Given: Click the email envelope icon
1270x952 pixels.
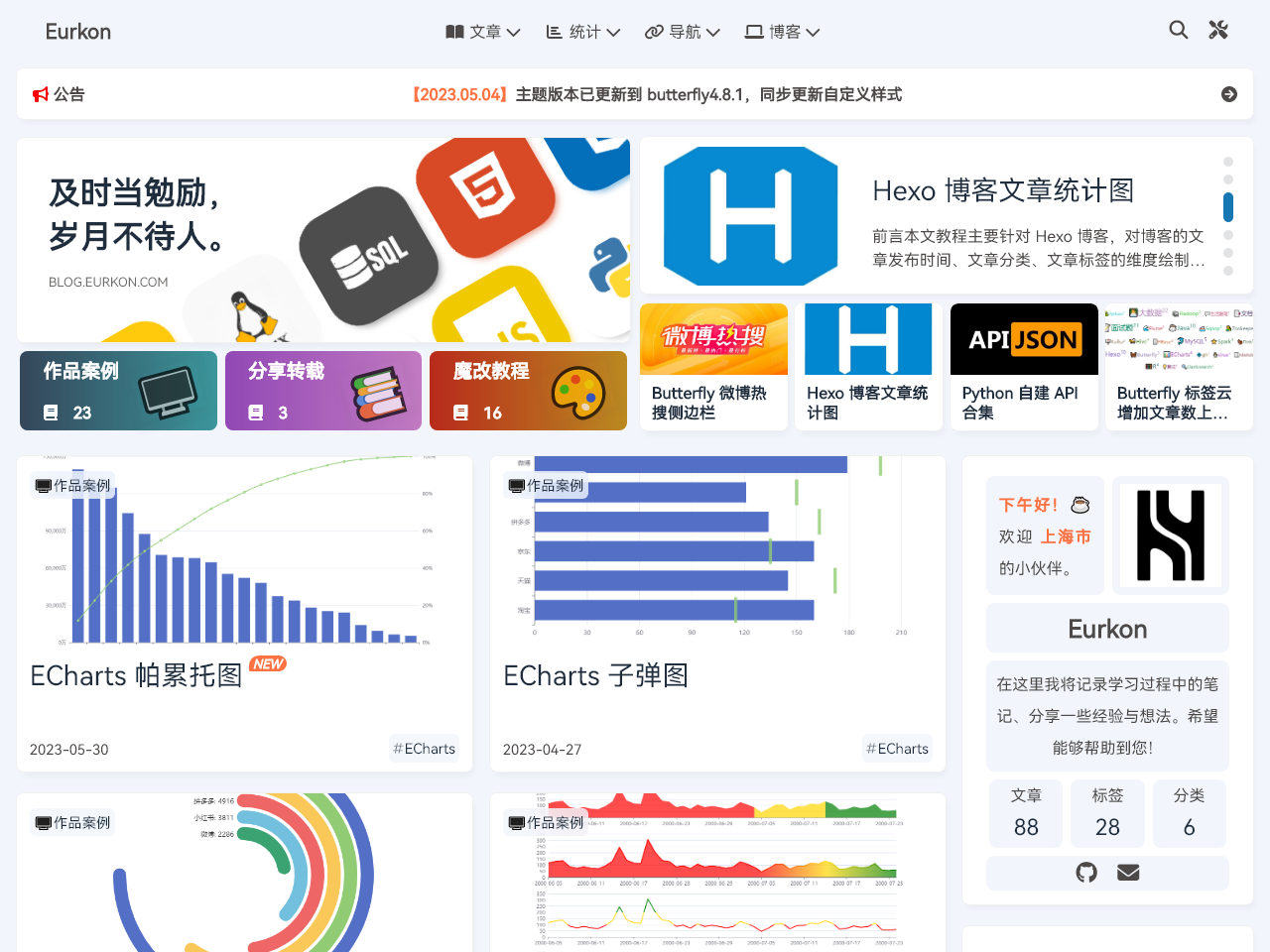Looking at the screenshot, I should [x=1128, y=873].
